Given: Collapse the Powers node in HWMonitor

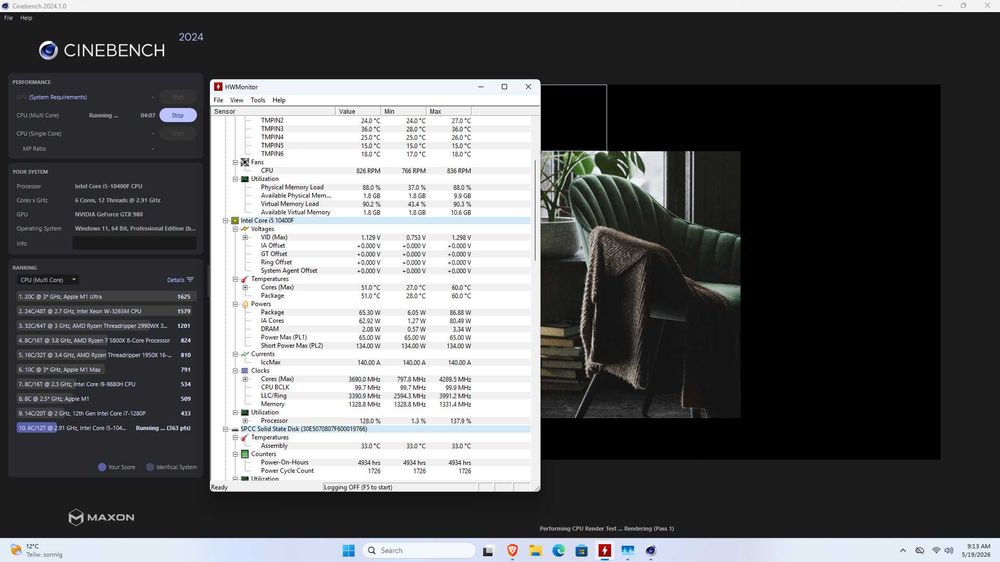Looking at the screenshot, I should [235, 304].
